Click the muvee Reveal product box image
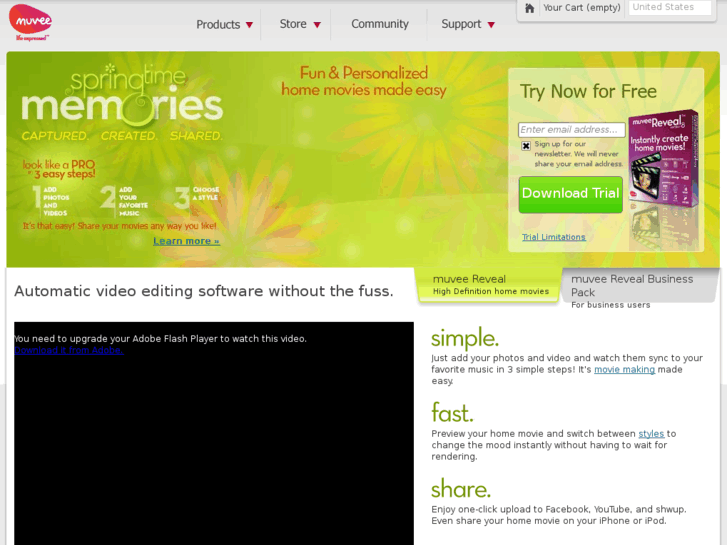The width and height of the screenshot is (727, 545). [663, 159]
